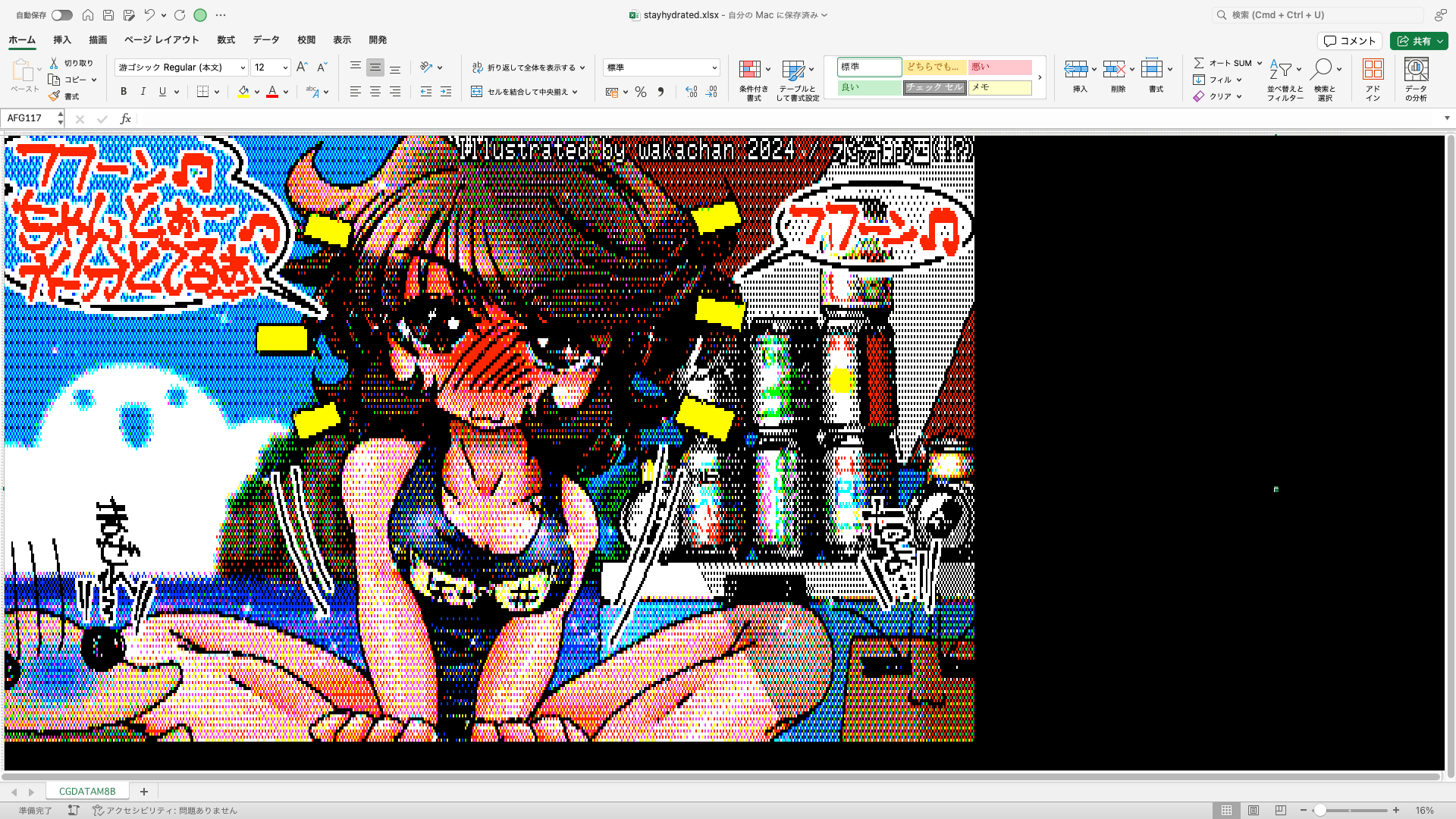Screen dimensions: 1456x819
Task: Click the format painter (書式) brush
Action: coord(54,96)
